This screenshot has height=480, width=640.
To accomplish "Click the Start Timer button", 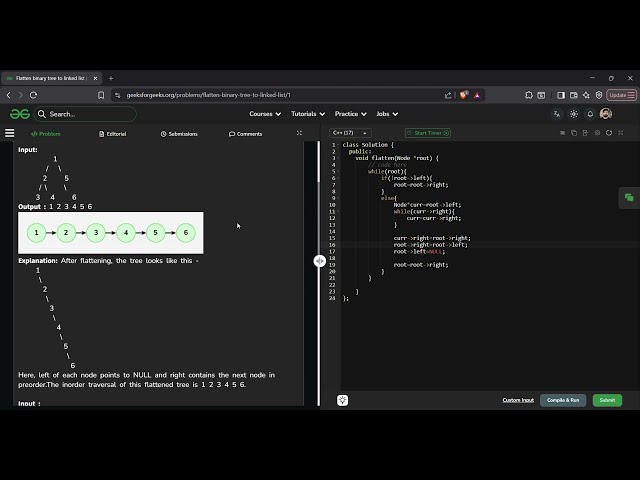I will pyautogui.click(x=428, y=133).
